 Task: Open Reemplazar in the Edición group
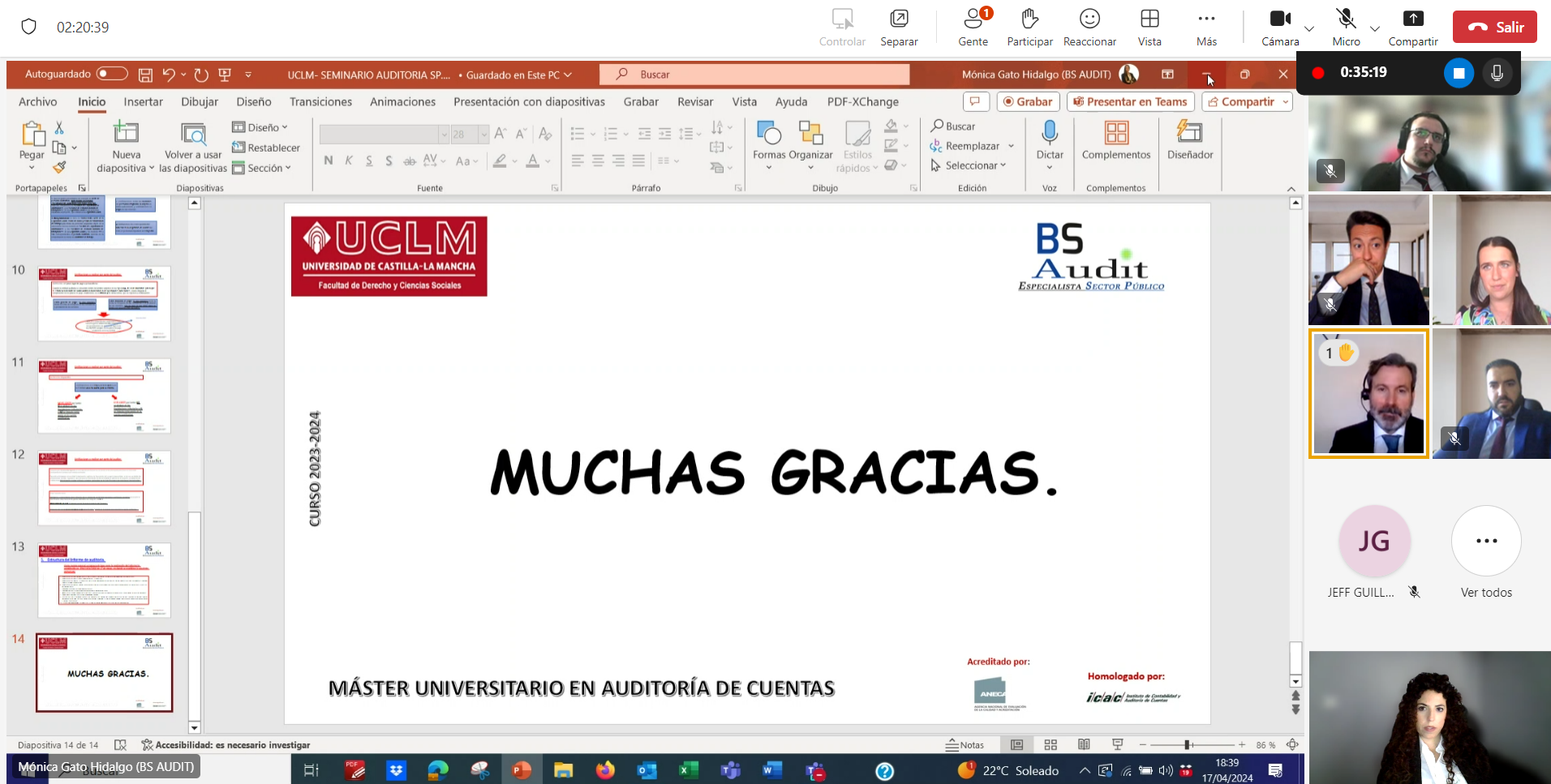pos(970,146)
